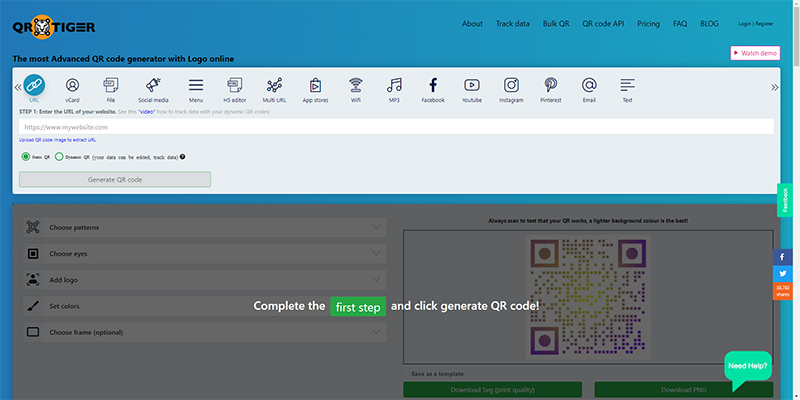Screen dimensions: 800x400
Task: Click the Download PNG button
Action: [684, 390]
